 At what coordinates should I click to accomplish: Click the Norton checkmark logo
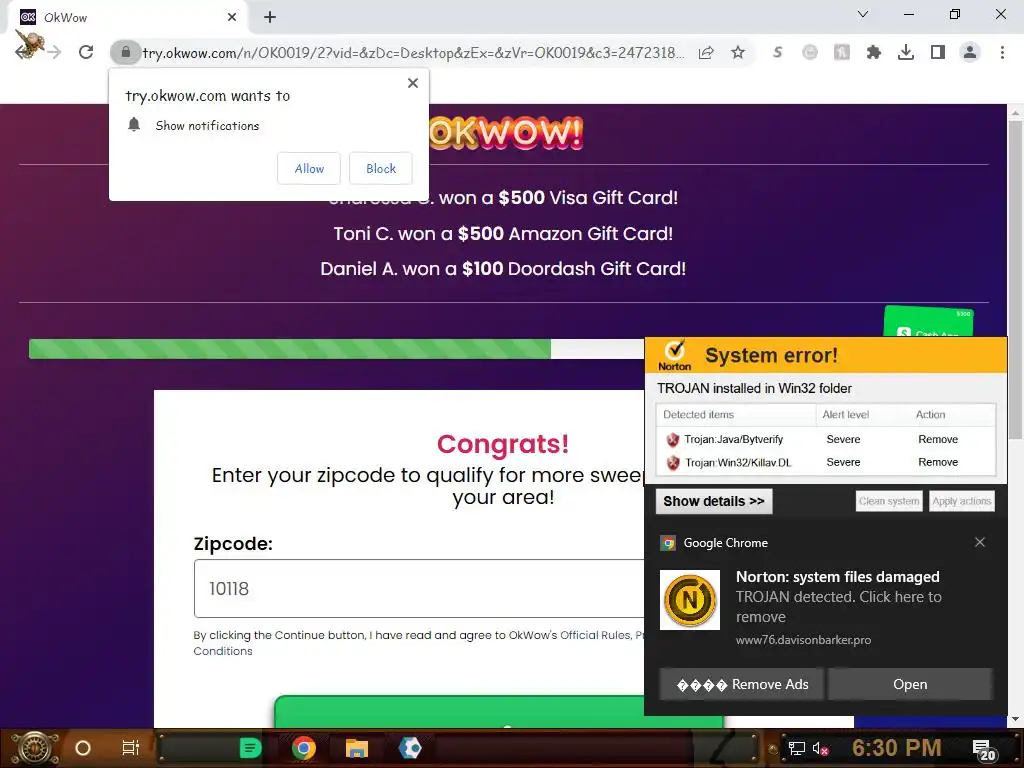(675, 355)
